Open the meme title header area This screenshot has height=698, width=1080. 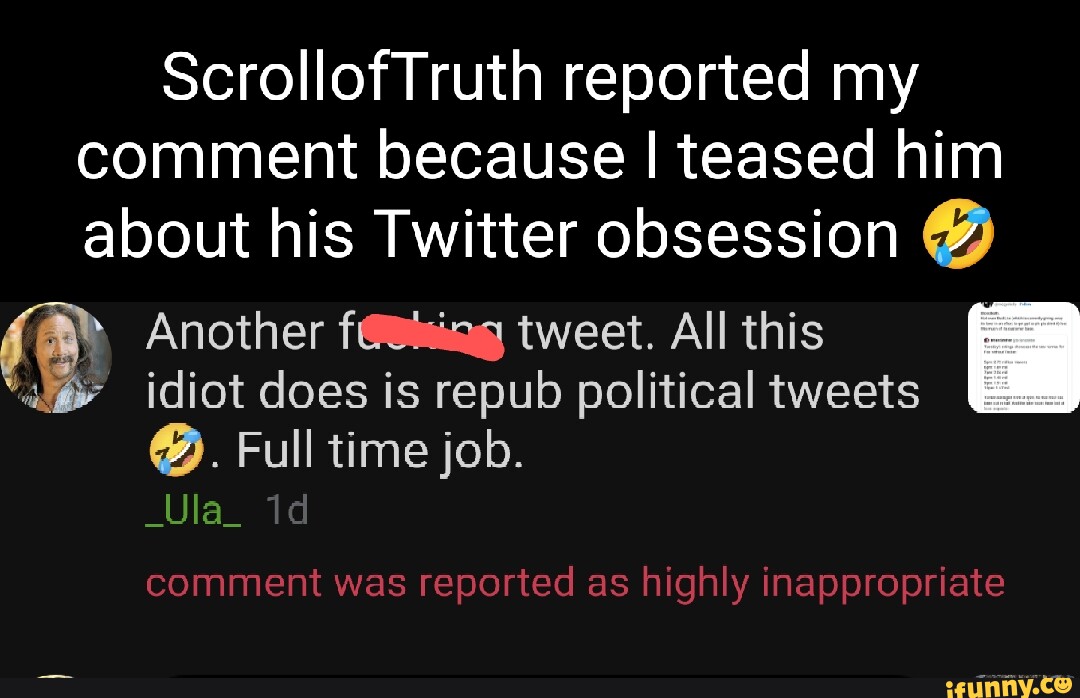click(x=540, y=155)
